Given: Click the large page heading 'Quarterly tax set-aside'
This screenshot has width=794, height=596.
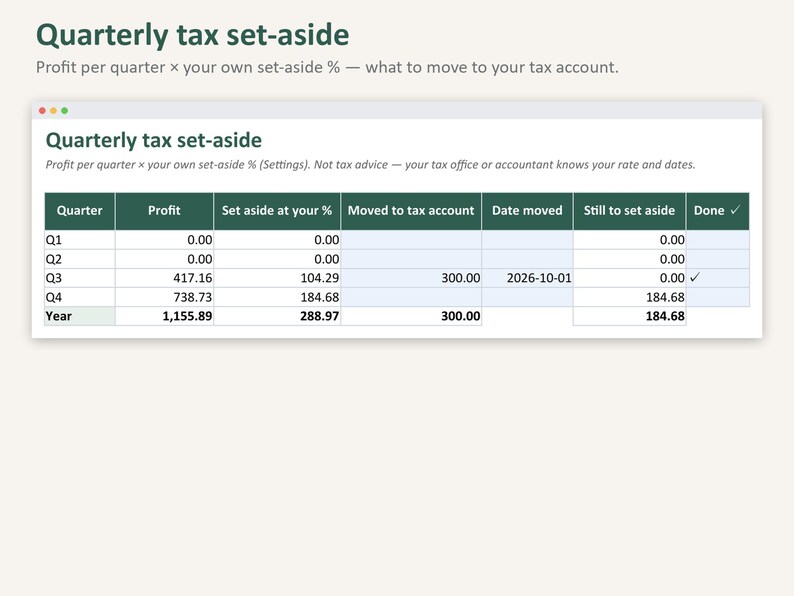Looking at the screenshot, I should coord(192,35).
